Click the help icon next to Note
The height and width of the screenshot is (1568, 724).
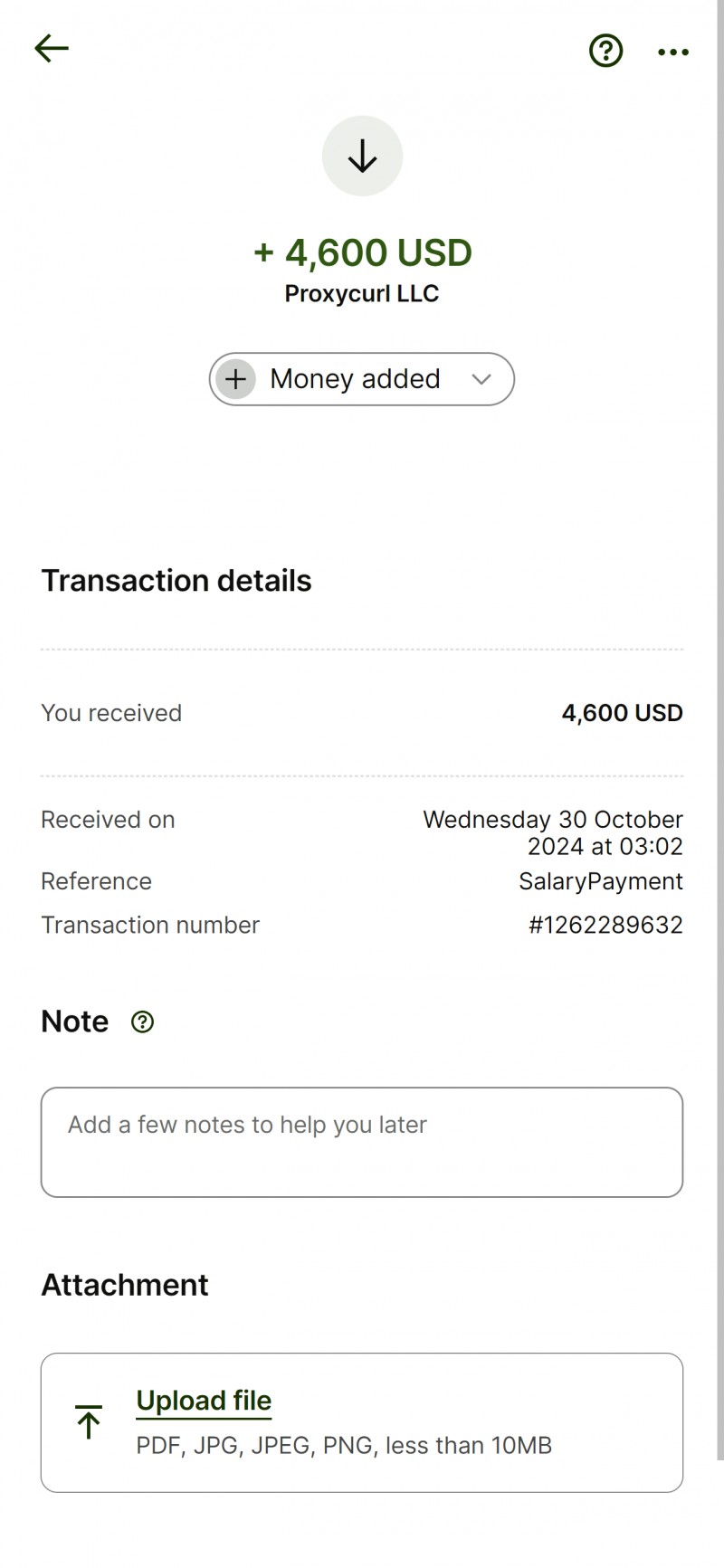point(142,1022)
